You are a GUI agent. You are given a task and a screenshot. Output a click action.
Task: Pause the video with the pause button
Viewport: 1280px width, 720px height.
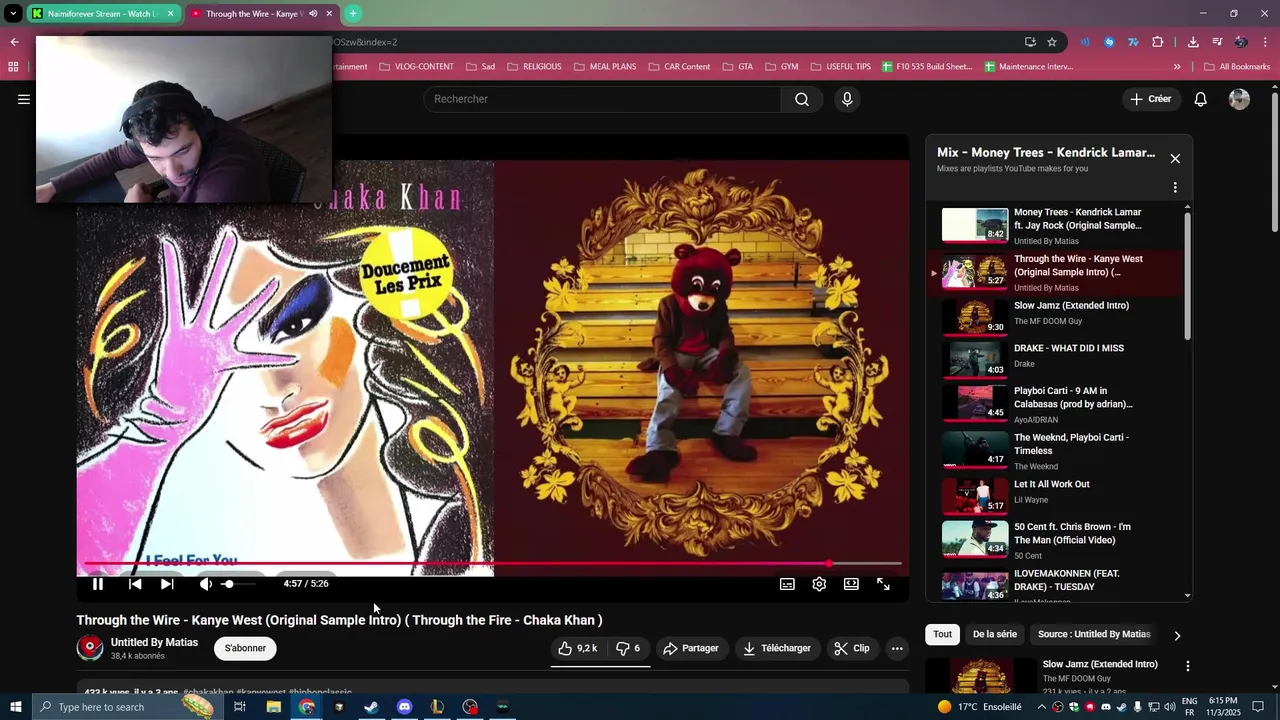tap(98, 584)
